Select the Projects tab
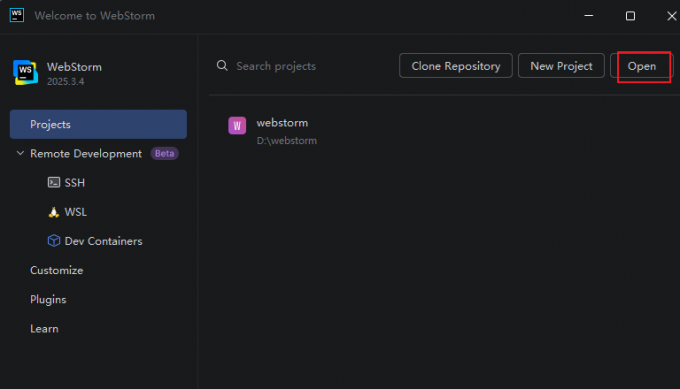The image size is (680, 389). pyautogui.click(x=98, y=124)
